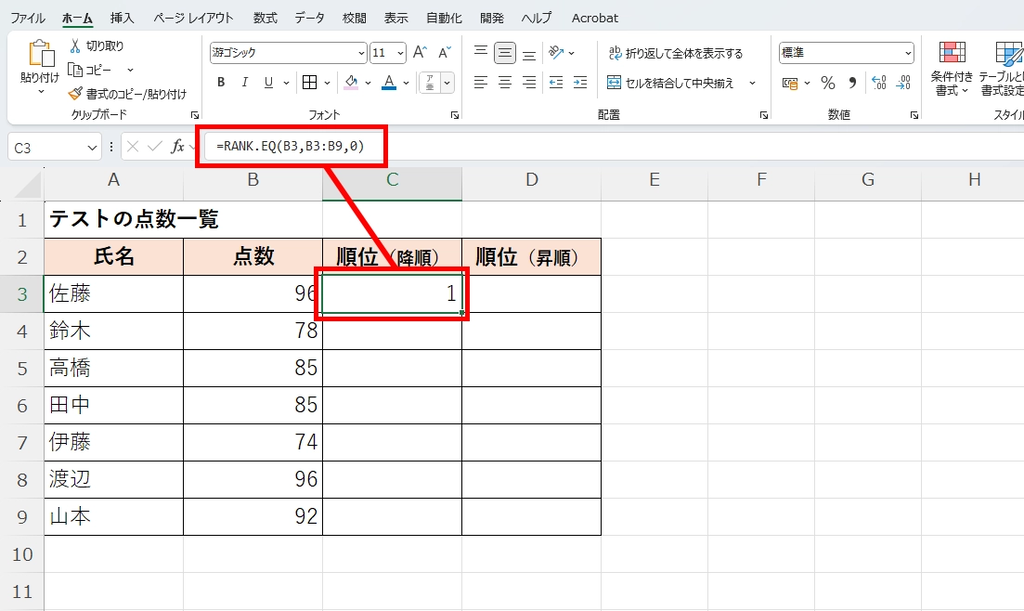
Task: Align text left
Action: coord(481,82)
